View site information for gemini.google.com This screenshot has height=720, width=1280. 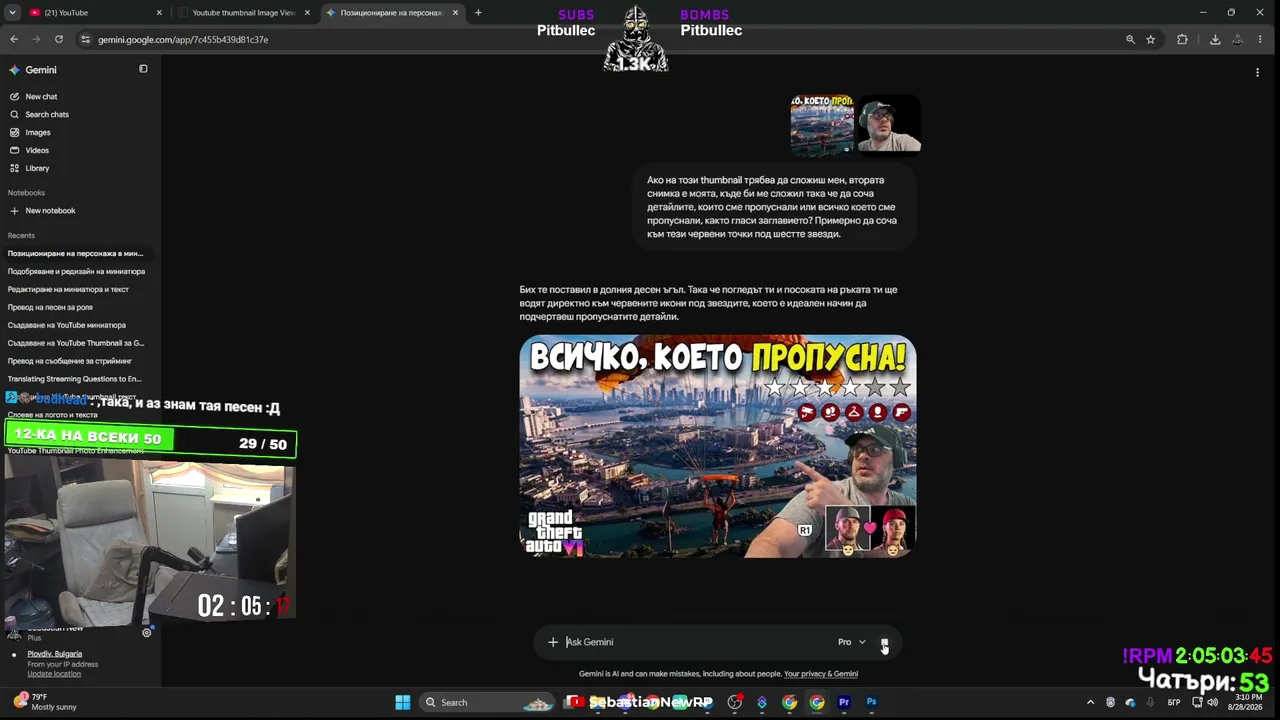click(85, 40)
